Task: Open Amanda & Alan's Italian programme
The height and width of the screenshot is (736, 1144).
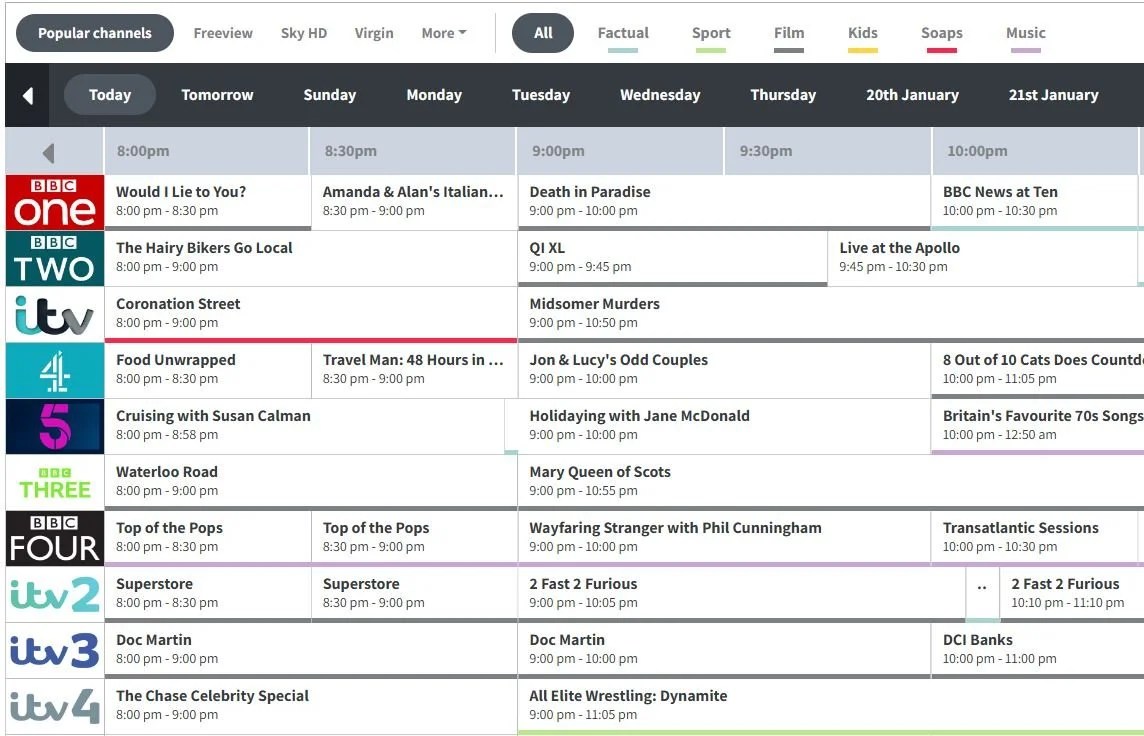Action: pos(414,201)
